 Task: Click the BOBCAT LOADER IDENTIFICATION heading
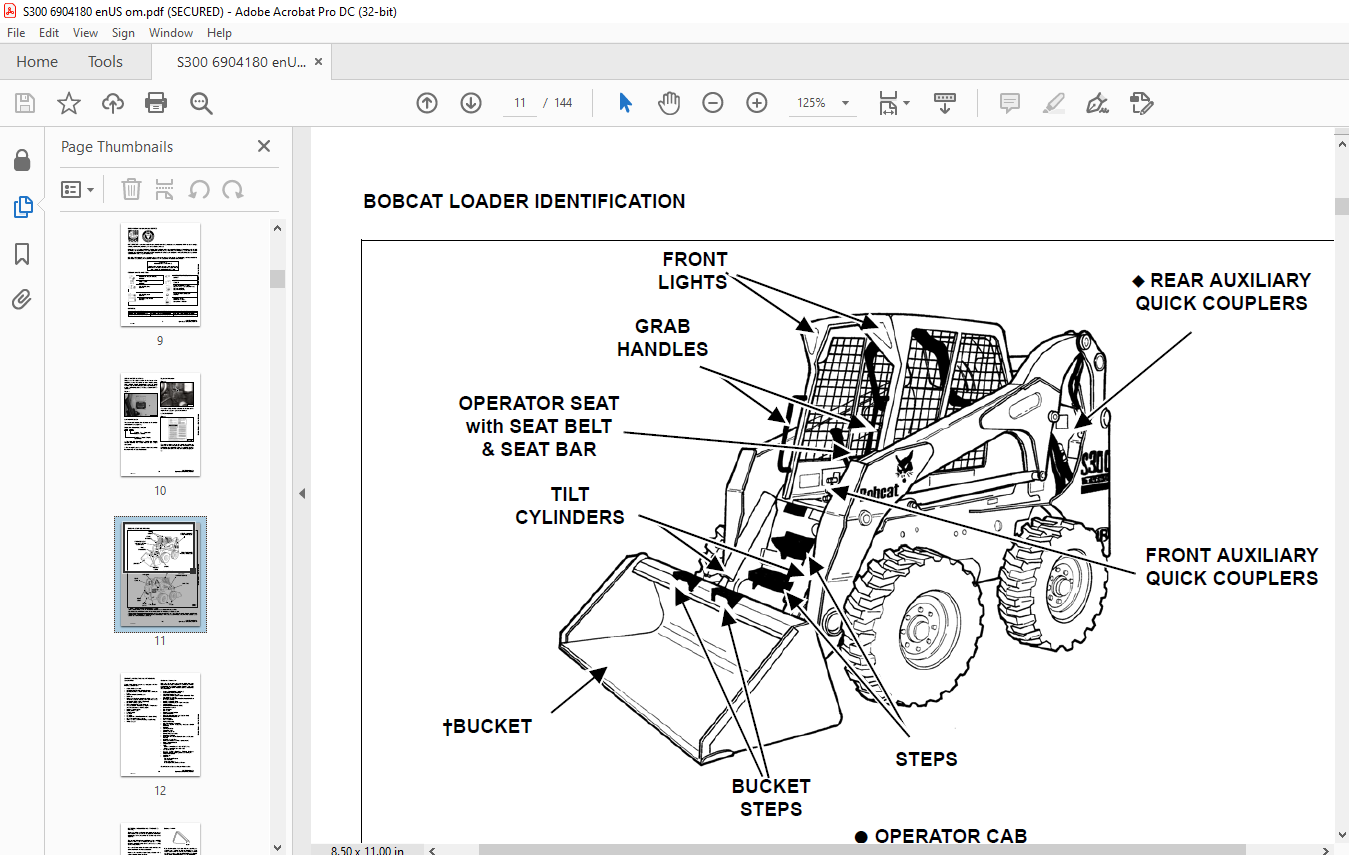click(524, 201)
